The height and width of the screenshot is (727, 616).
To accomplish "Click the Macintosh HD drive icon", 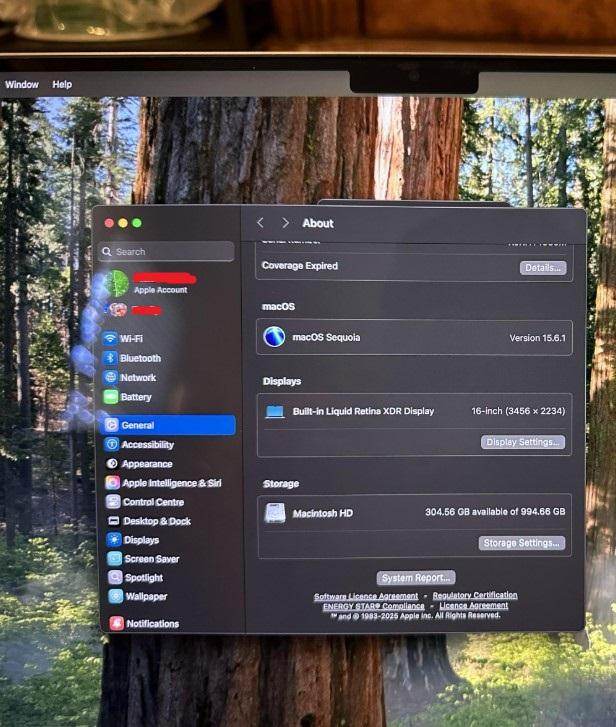I will pos(275,513).
